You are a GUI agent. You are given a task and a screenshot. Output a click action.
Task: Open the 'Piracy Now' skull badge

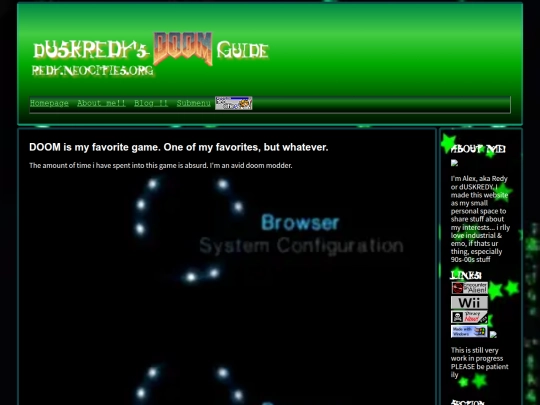(469, 317)
